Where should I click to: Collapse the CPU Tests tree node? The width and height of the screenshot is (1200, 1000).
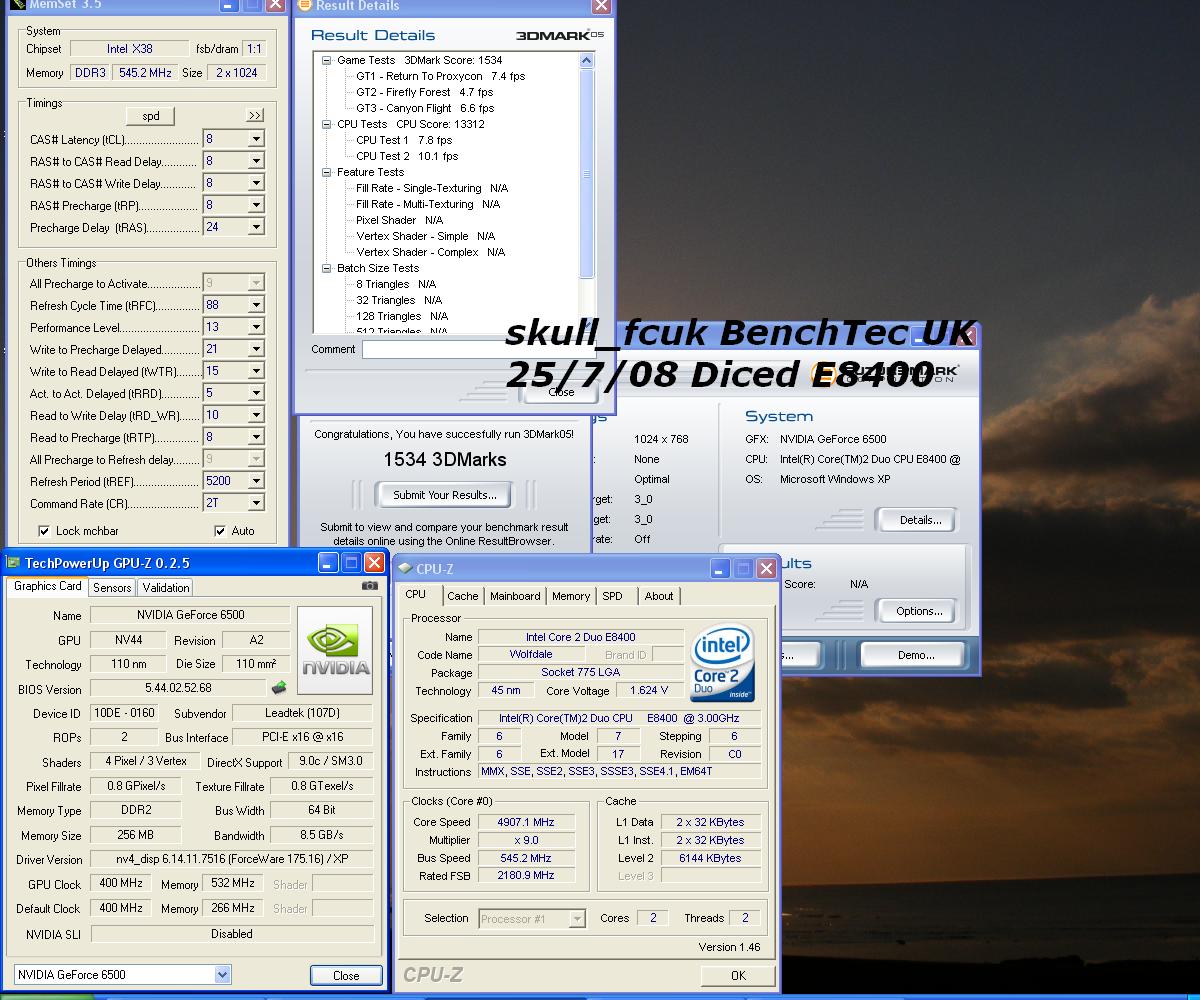[x=327, y=124]
